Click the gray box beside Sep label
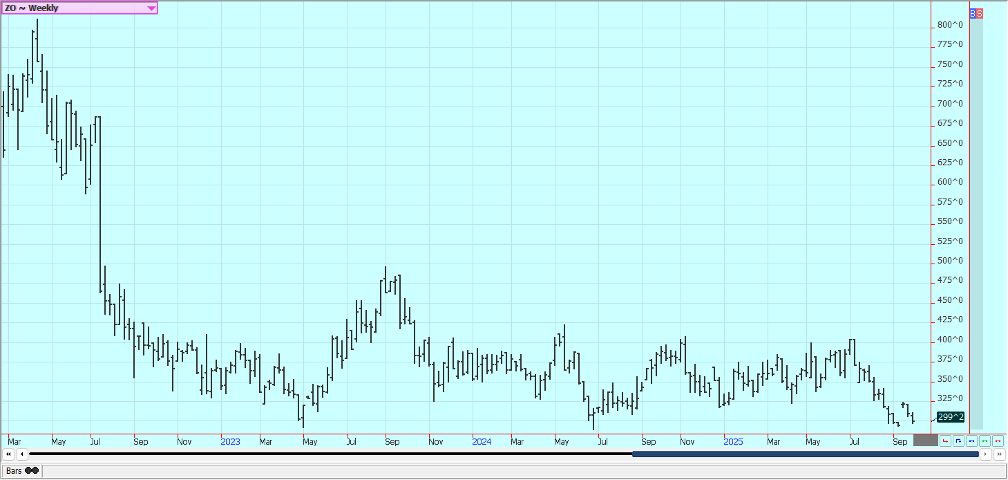 coord(925,440)
